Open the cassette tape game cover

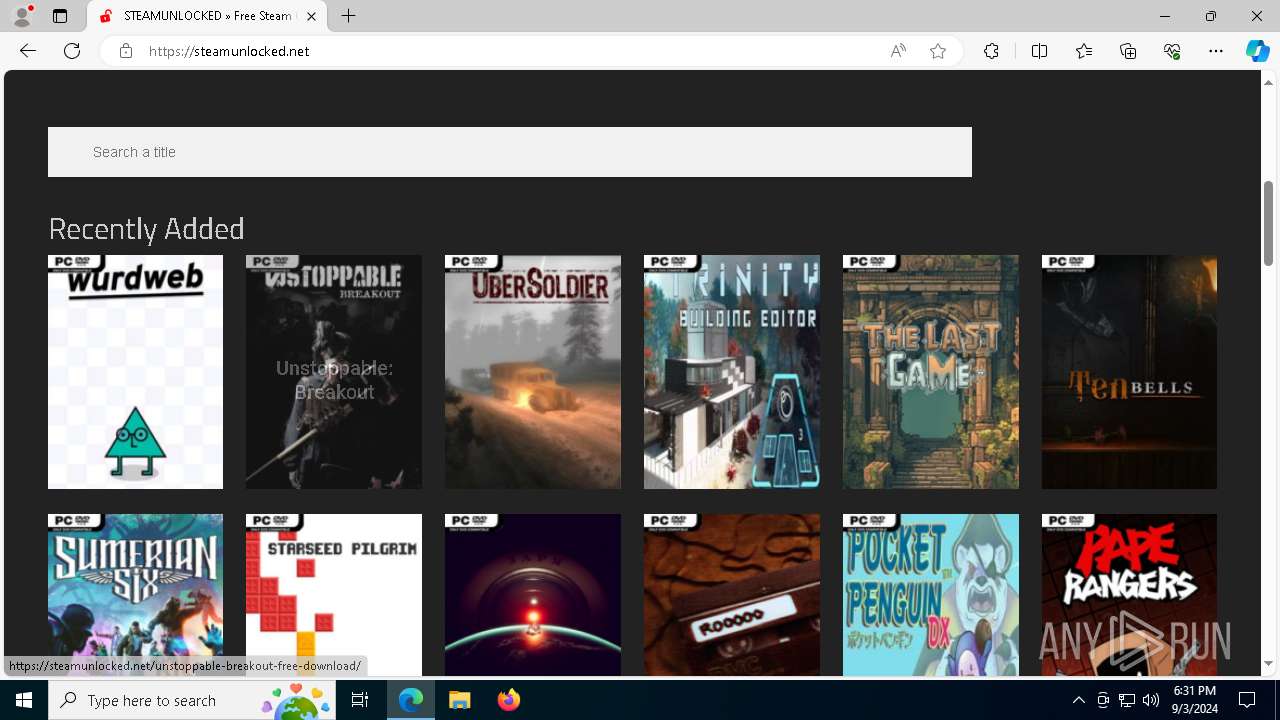[x=732, y=595]
